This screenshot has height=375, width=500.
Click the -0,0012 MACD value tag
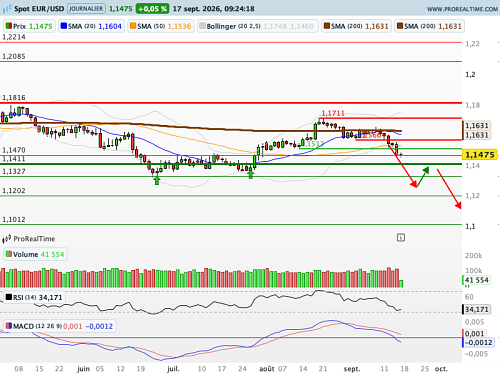(478, 342)
